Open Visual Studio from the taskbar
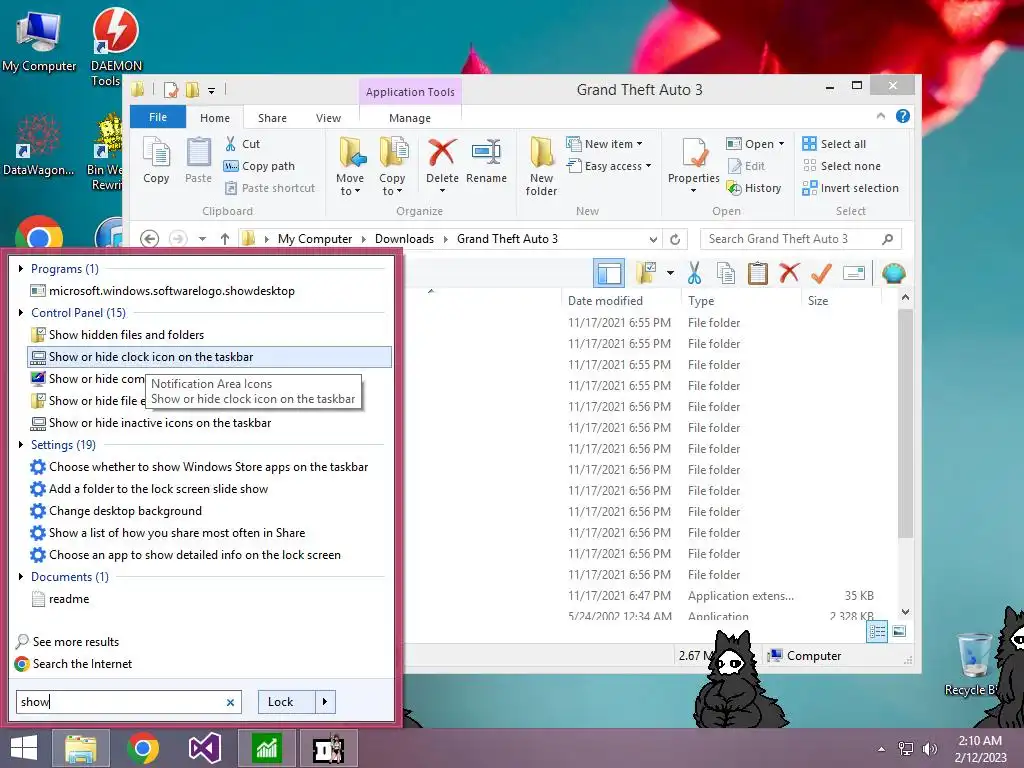 coord(205,748)
